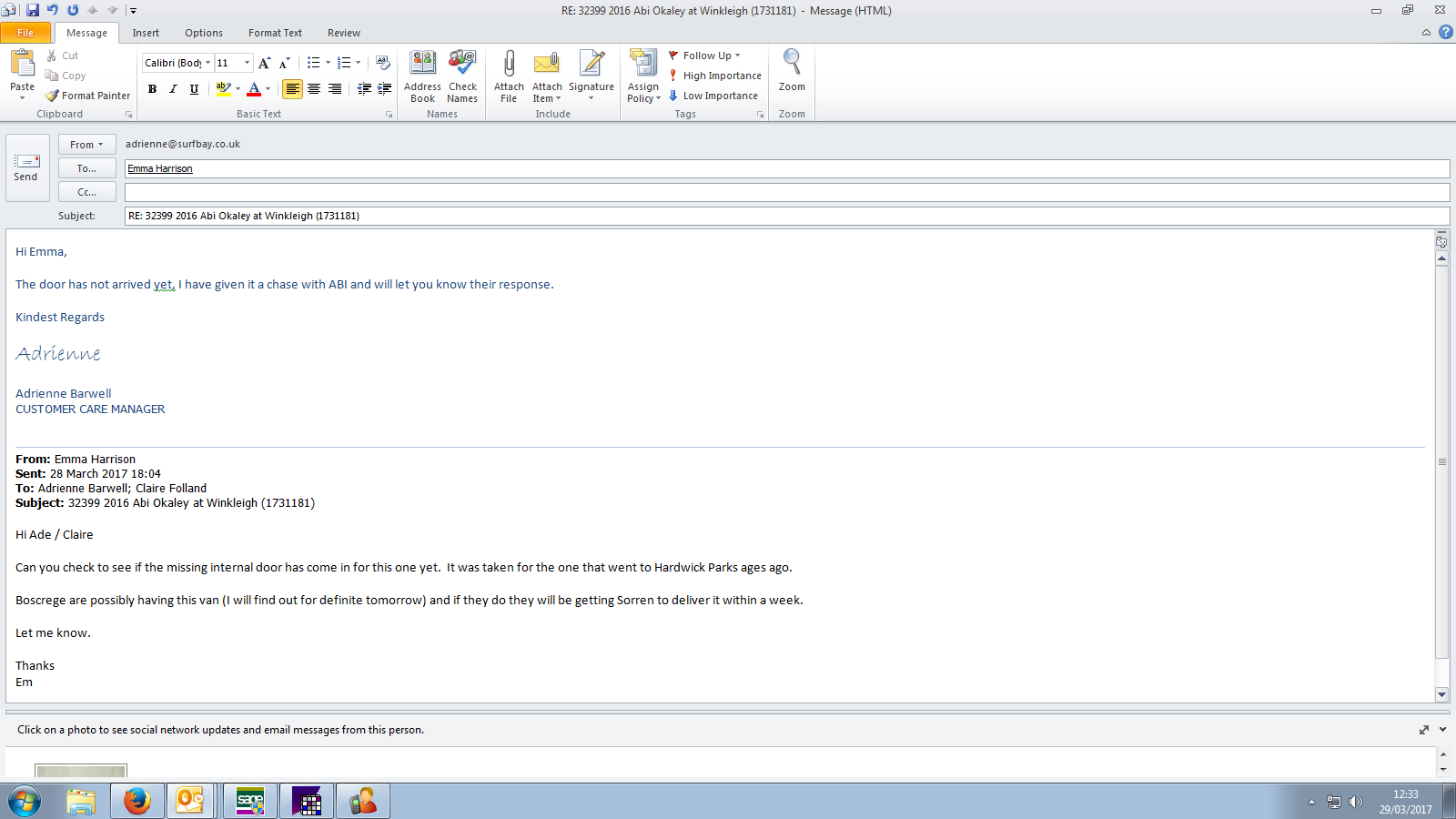Toggle underline formatting
1456x819 pixels.
click(x=194, y=89)
